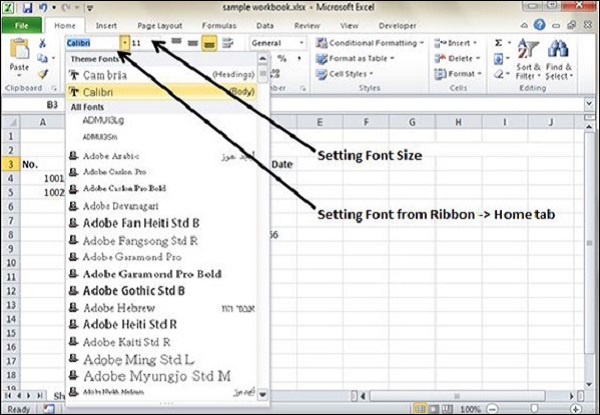600x415 pixels.
Task: Click the Top Align icon
Action: (x=176, y=41)
